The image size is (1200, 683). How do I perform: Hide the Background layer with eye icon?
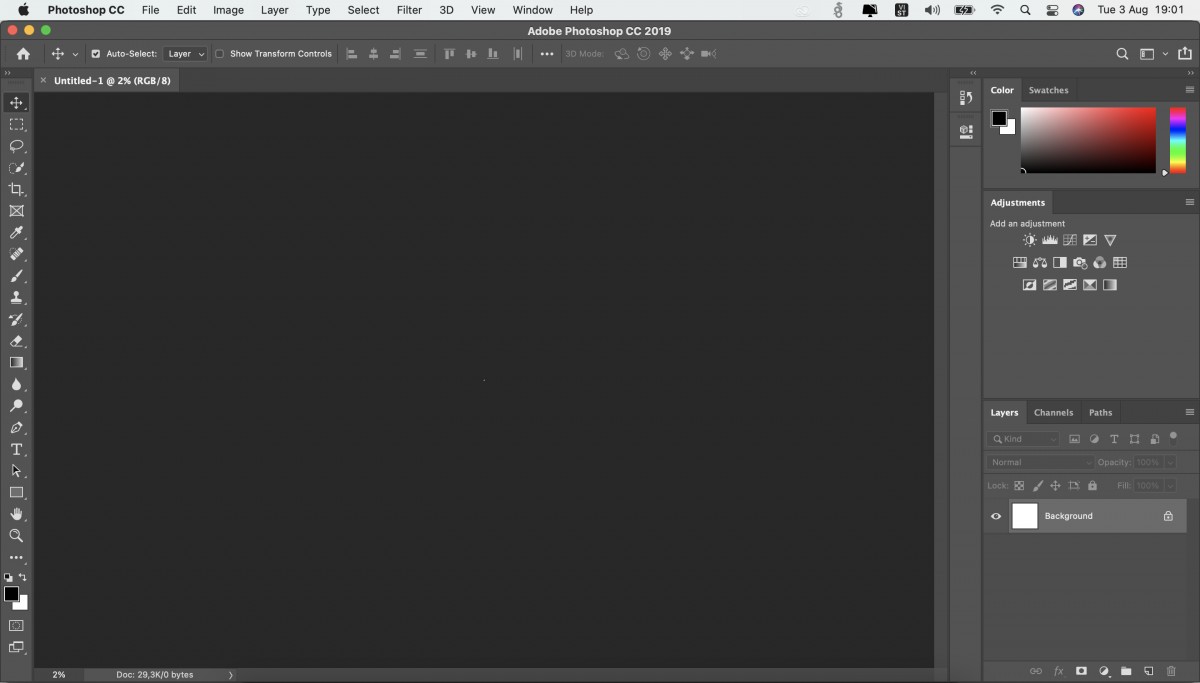pos(996,516)
